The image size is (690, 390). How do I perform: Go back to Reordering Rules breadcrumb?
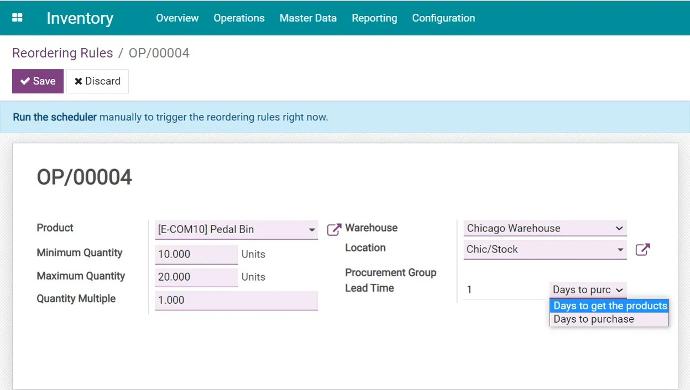pos(62,53)
